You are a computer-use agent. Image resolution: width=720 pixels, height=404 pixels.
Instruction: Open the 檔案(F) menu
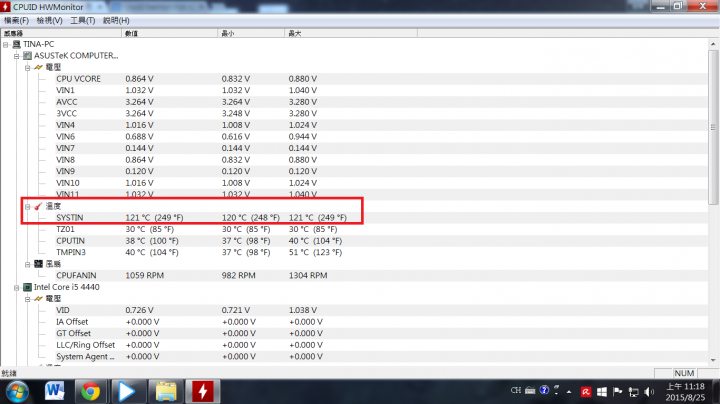click(16, 21)
